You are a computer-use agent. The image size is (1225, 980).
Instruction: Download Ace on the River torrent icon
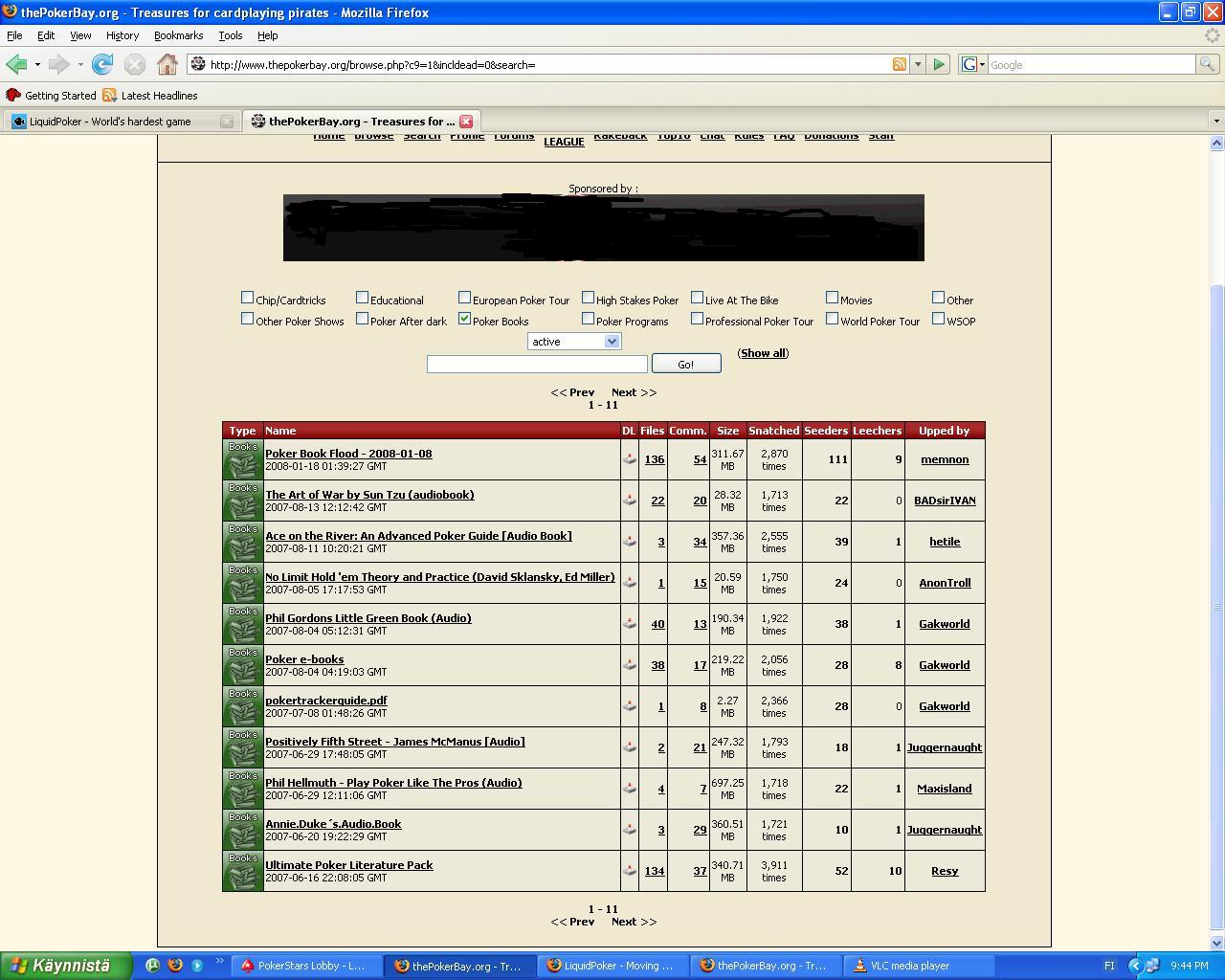tap(630, 541)
